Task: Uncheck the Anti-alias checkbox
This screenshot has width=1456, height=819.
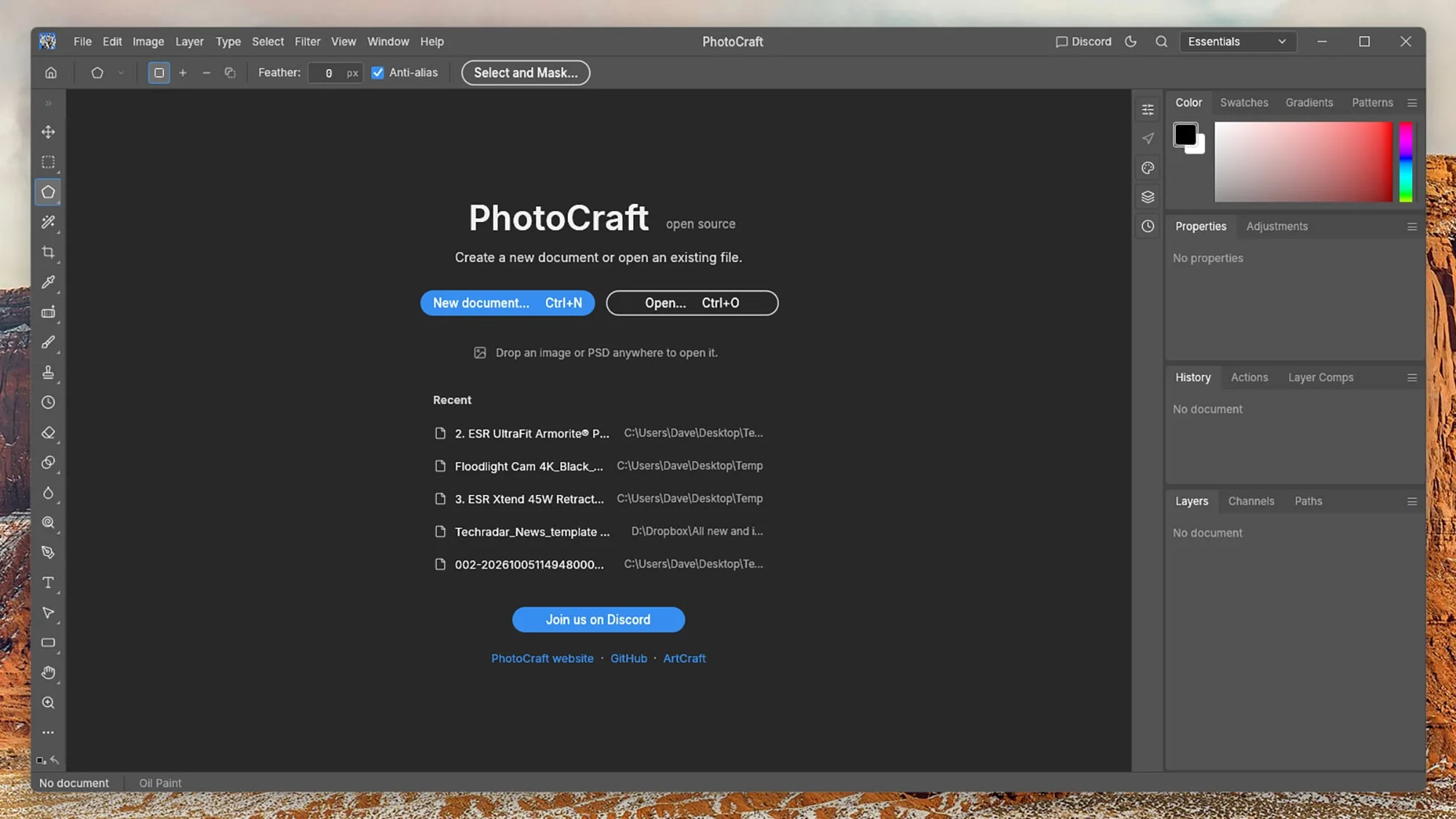Action: 378,73
